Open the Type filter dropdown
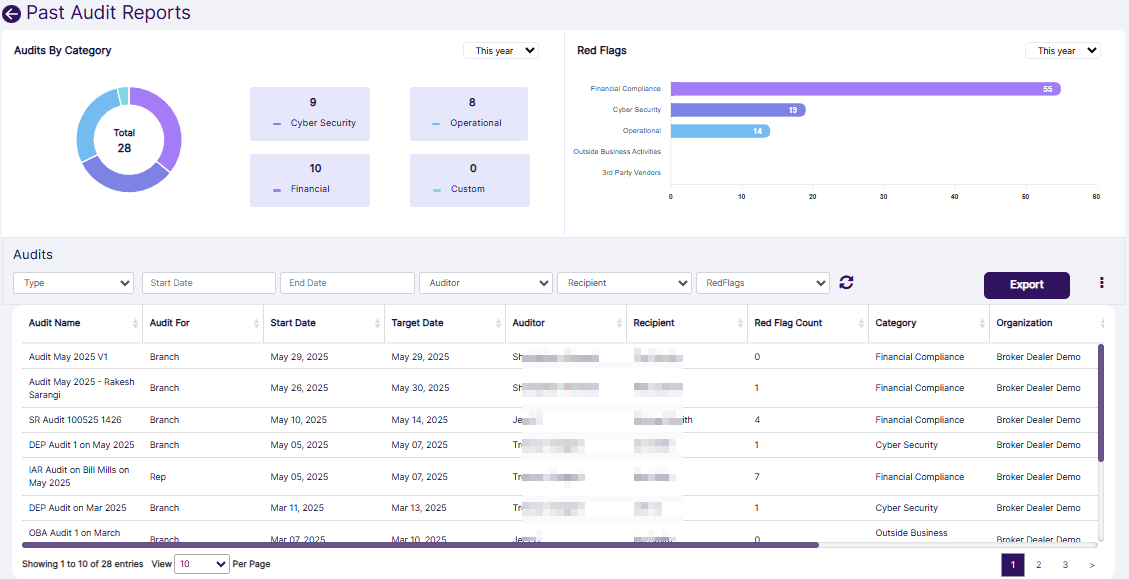Viewport: 1129px width, 579px height. (73, 283)
